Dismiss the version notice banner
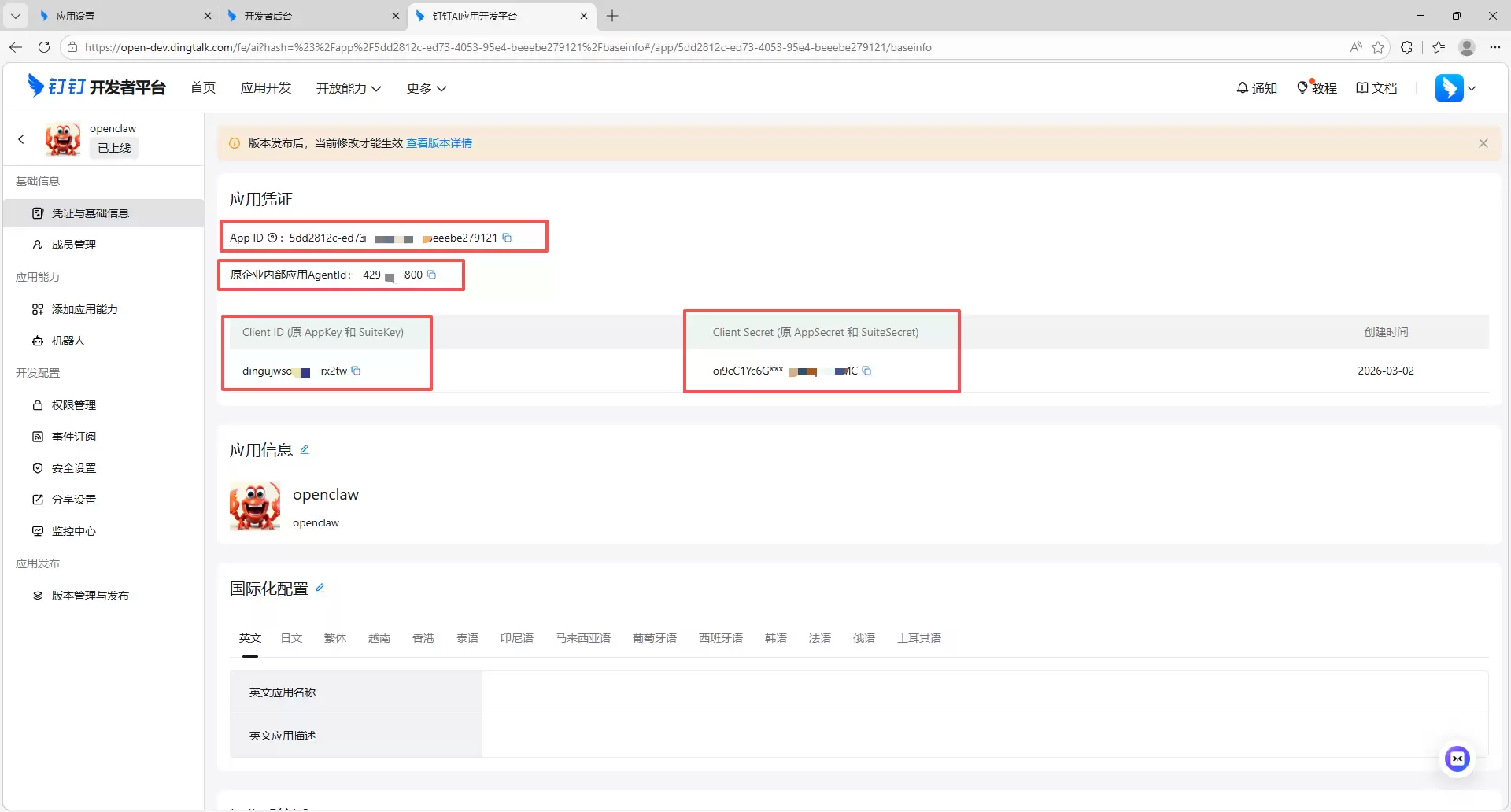This screenshot has height=812, width=1511. (1483, 143)
